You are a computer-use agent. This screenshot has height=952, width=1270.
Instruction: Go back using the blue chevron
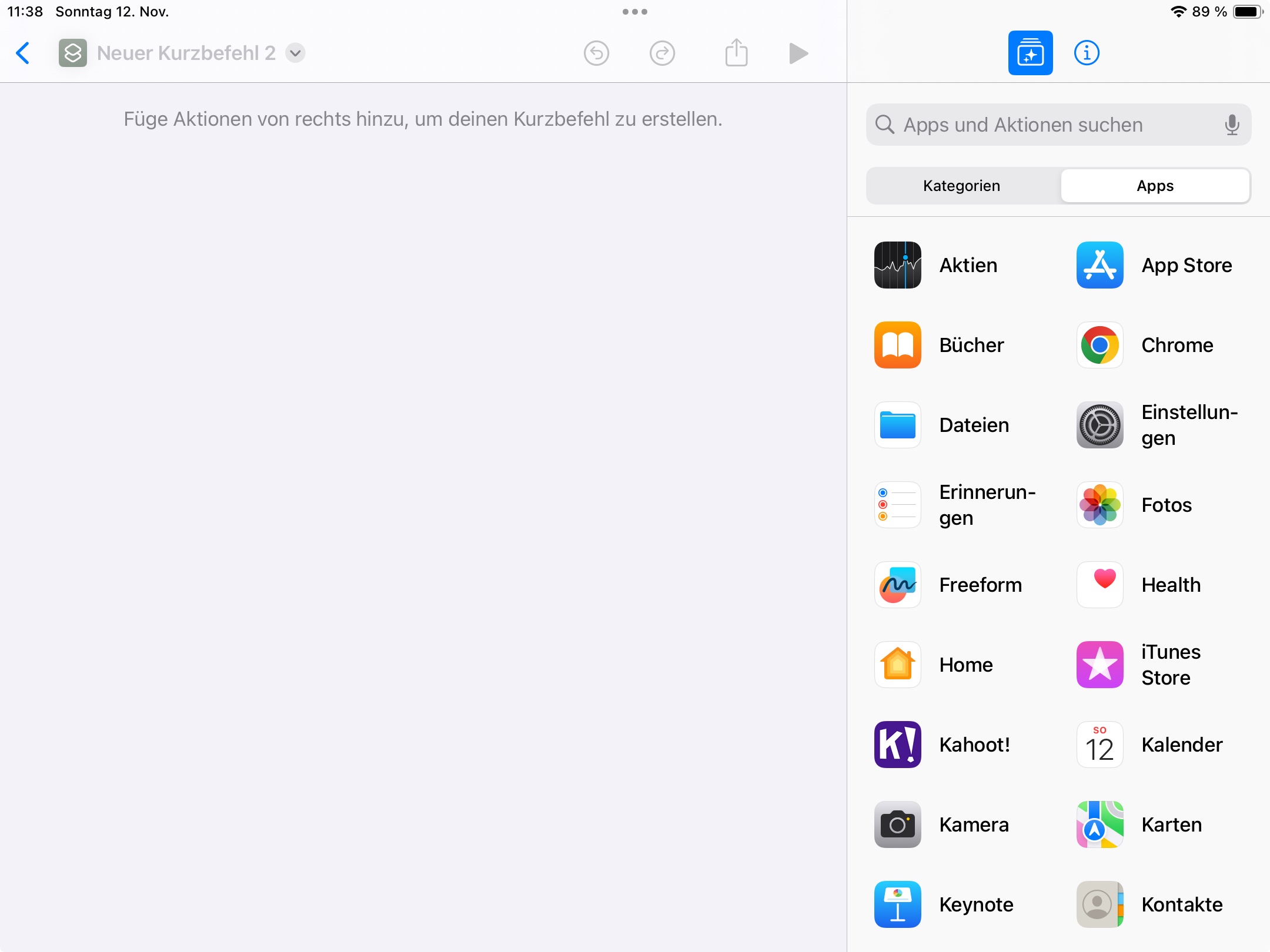click(22, 53)
